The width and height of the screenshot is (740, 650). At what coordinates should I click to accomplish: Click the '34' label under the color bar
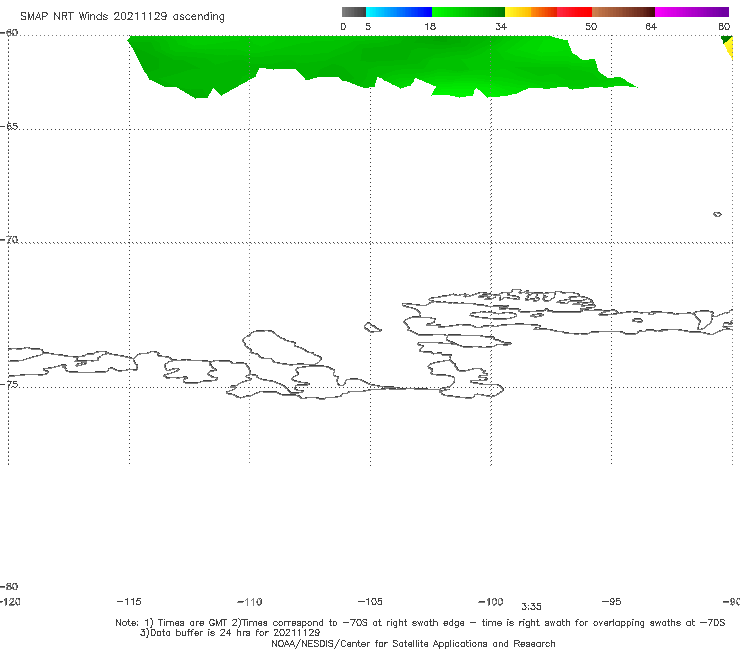[x=501, y=27]
